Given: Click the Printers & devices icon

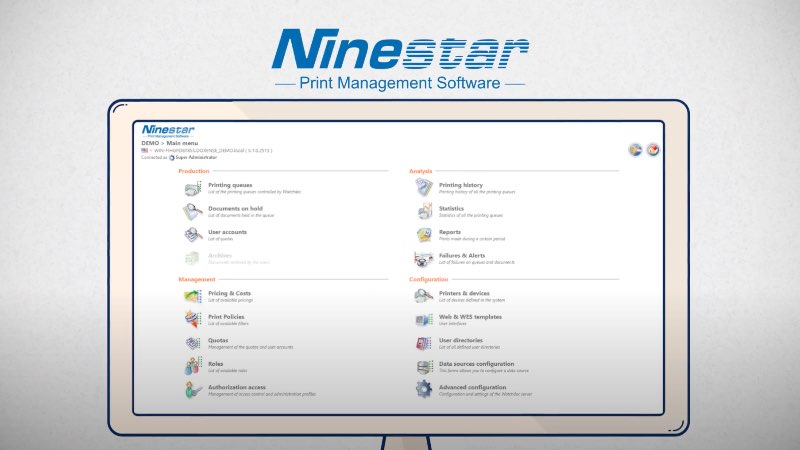Looking at the screenshot, I should pyautogui.click(x=423, y=296).
